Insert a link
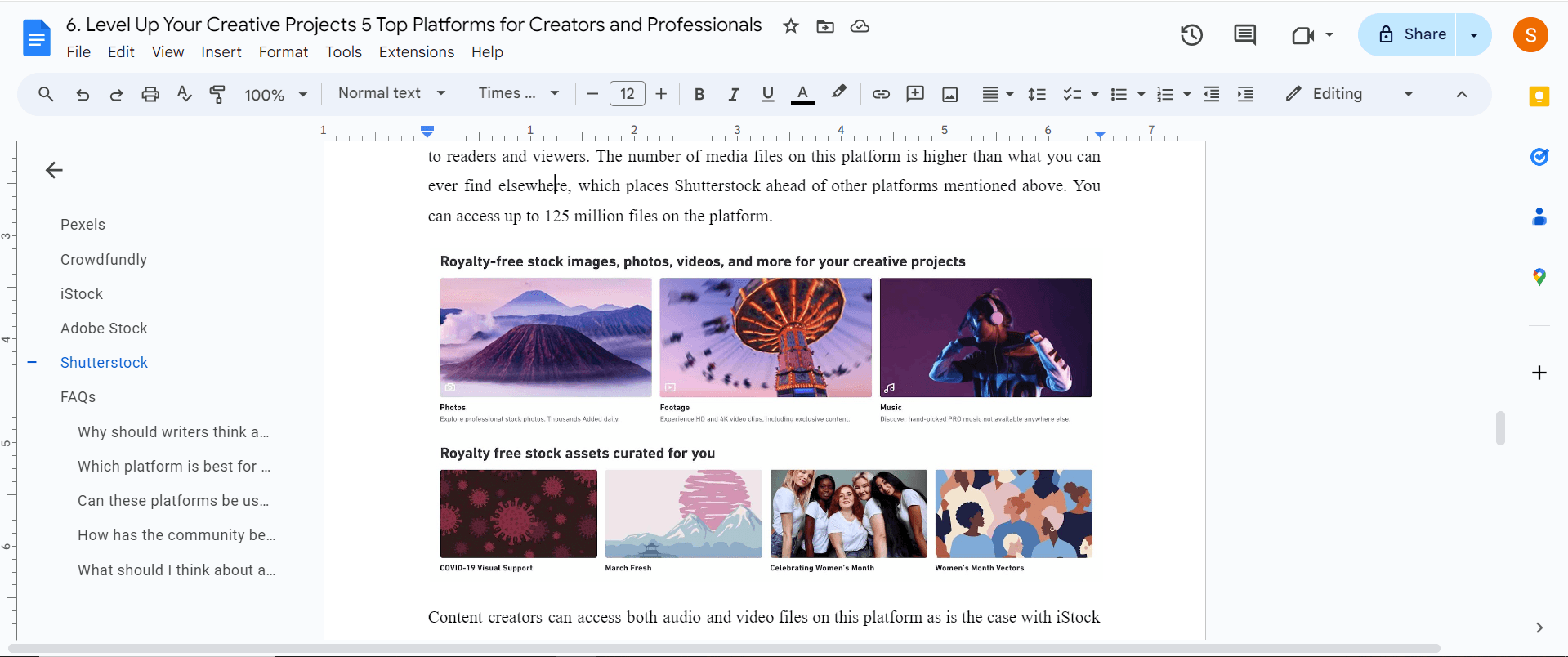The width and height of the screenshot is (1568, 657). click(881, 94)
